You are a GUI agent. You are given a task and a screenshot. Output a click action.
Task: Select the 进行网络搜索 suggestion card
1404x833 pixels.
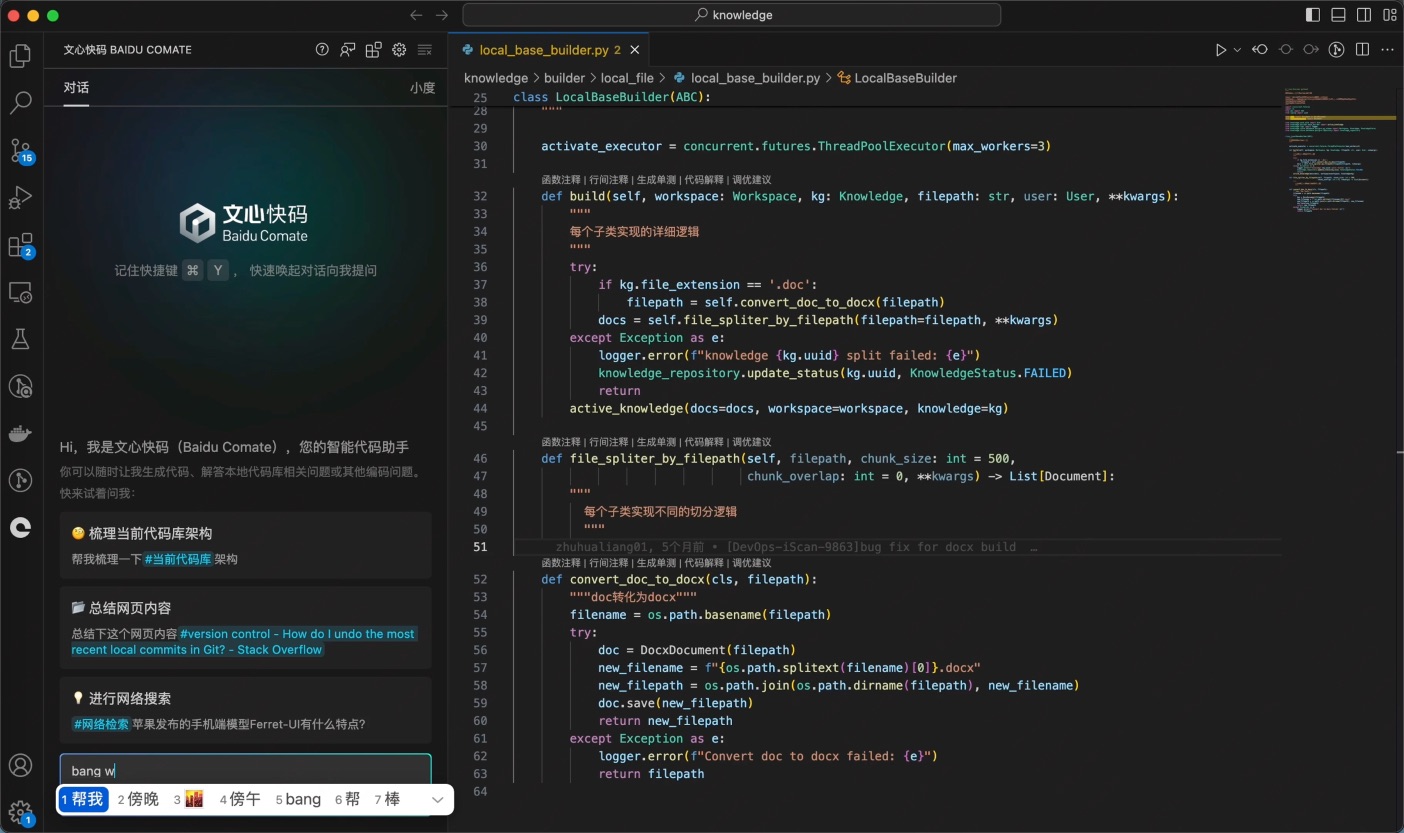245,710
